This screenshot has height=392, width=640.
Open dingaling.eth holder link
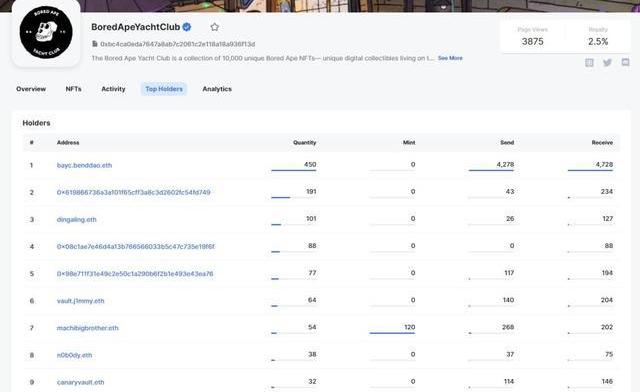point(76,220)
